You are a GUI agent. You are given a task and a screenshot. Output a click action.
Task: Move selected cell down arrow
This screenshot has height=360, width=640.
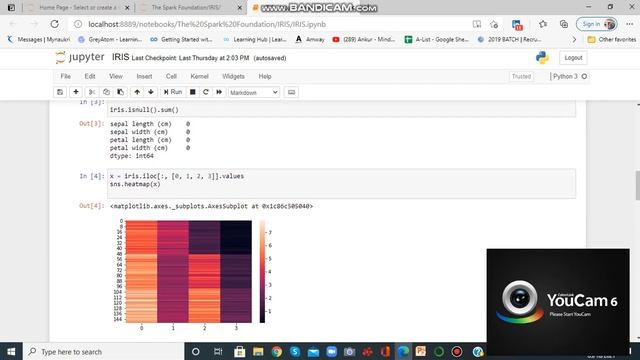point(151,92)
